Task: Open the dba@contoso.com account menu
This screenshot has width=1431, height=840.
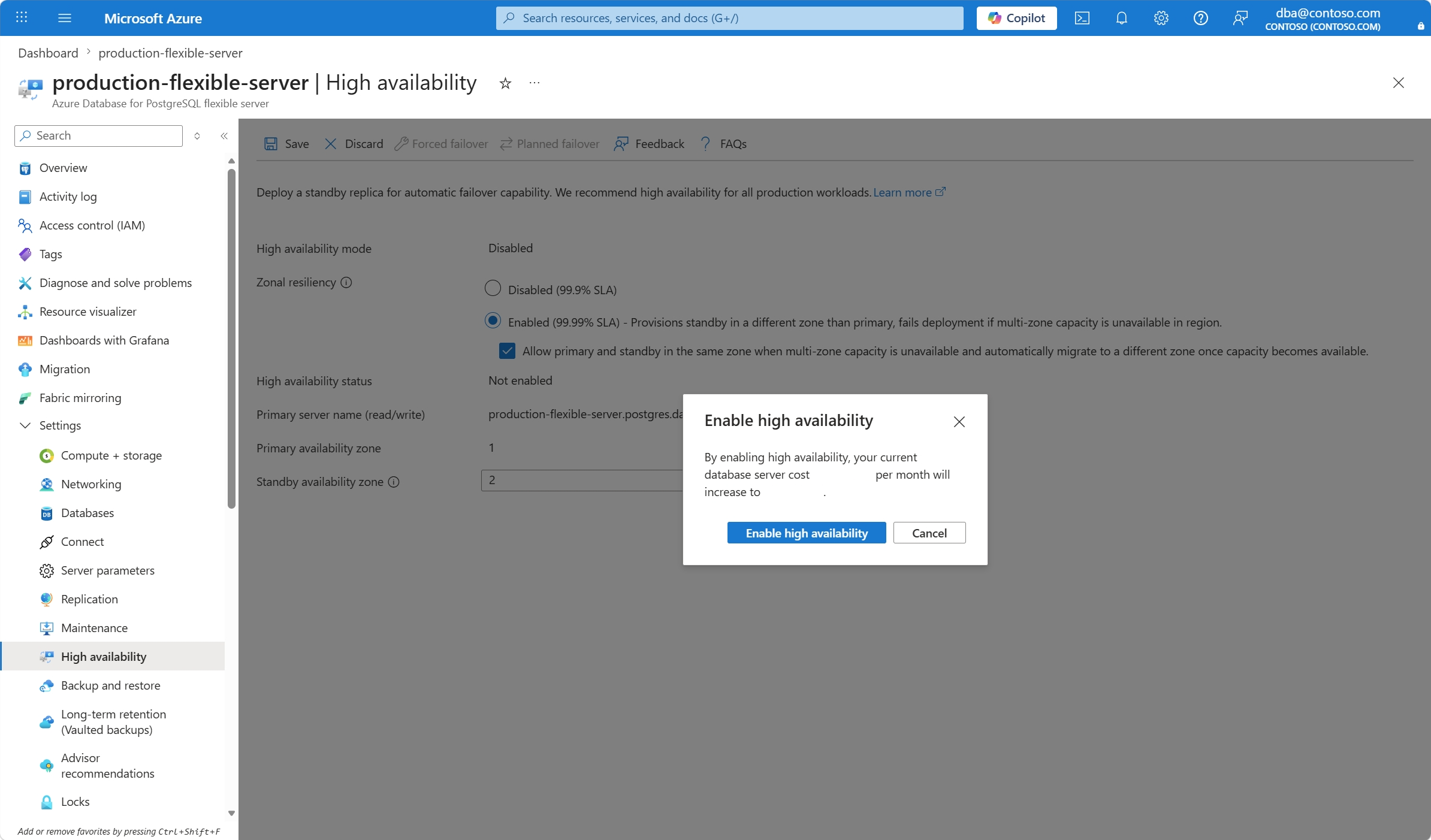Action: [1323, 18]
